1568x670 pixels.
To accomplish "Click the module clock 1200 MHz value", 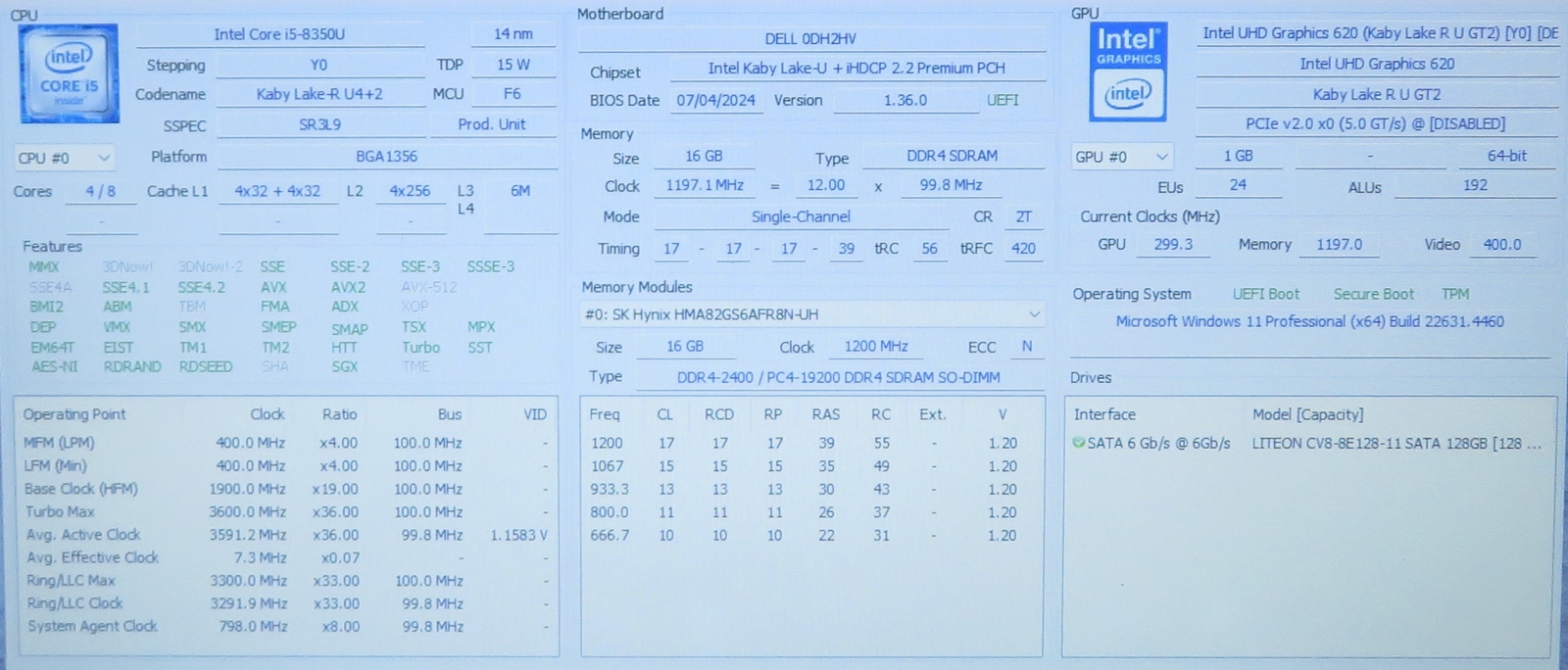I will coord(876,347).
